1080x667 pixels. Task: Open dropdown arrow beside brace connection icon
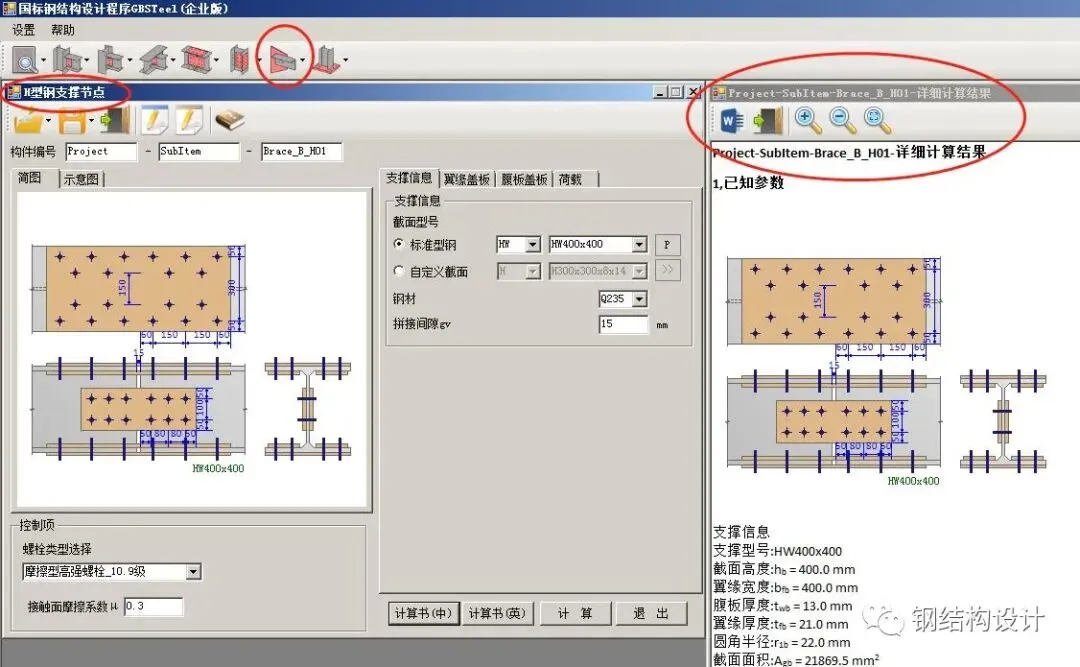point(302,60)
